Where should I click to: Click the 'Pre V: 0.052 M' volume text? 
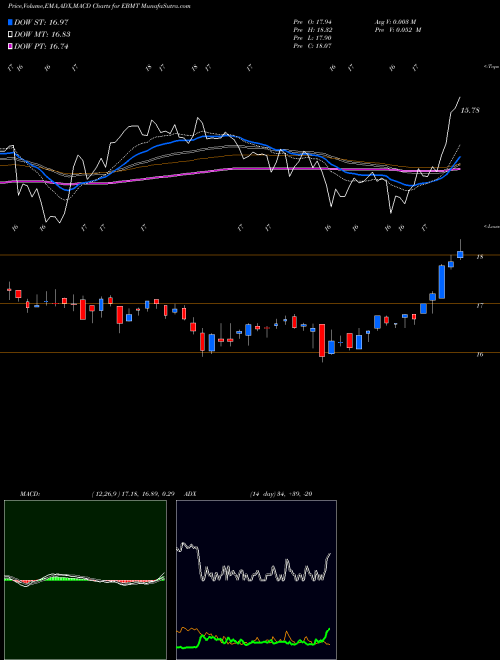point(398,29)
